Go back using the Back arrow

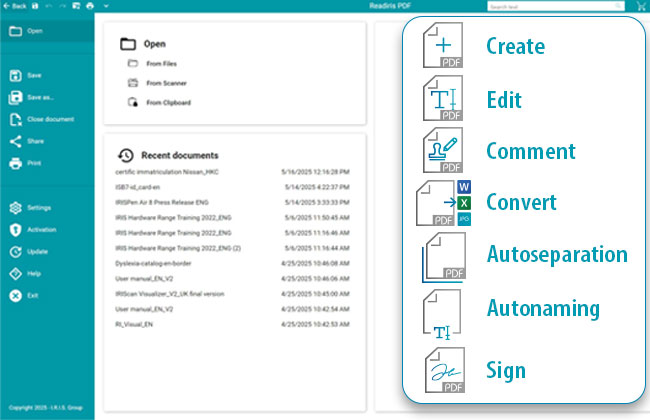click(x=15, y=6)
